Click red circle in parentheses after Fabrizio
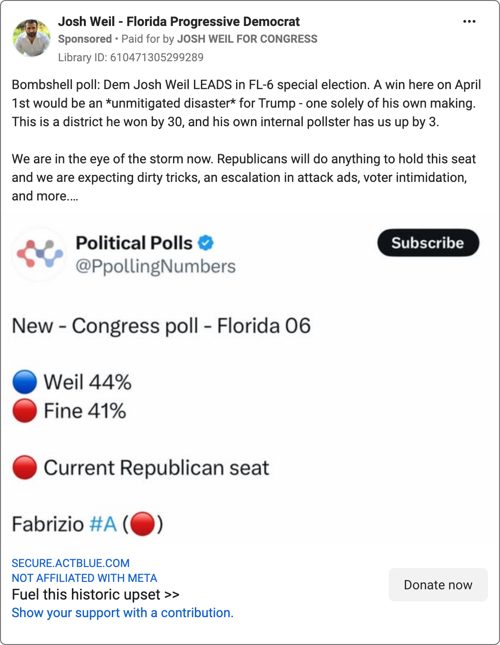The image size is (500, 645). 143,524
